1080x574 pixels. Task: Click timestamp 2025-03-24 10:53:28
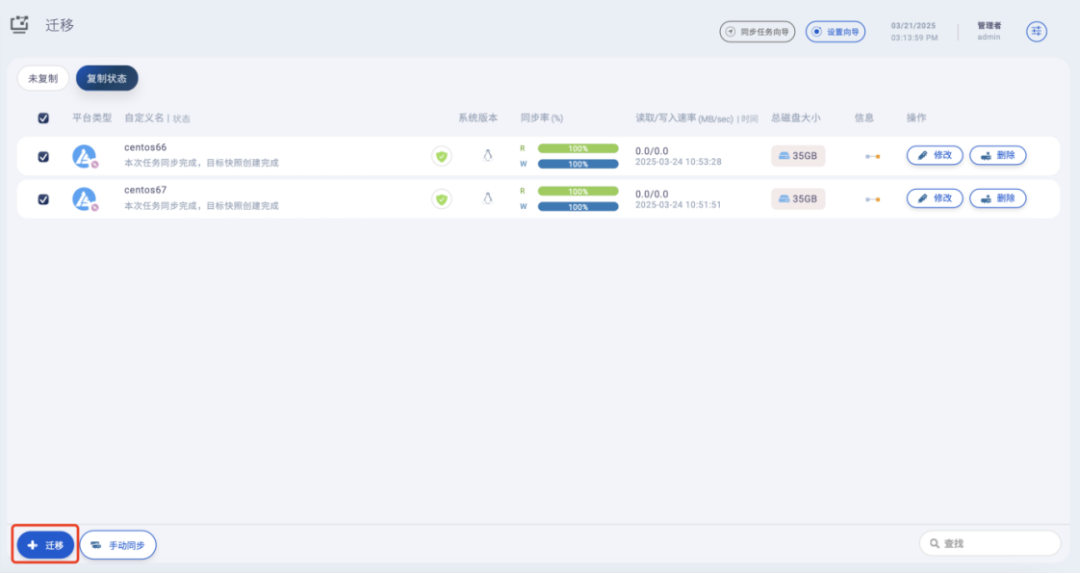[678, 162]
